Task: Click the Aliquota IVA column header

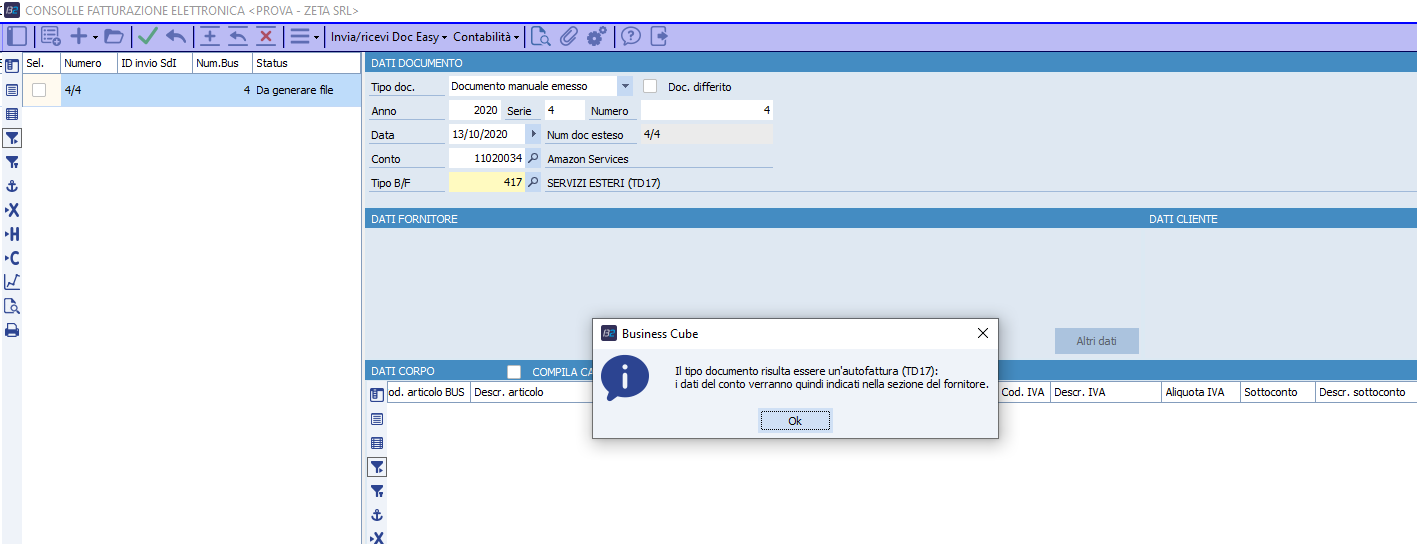Action: [x=1200, y=392]
